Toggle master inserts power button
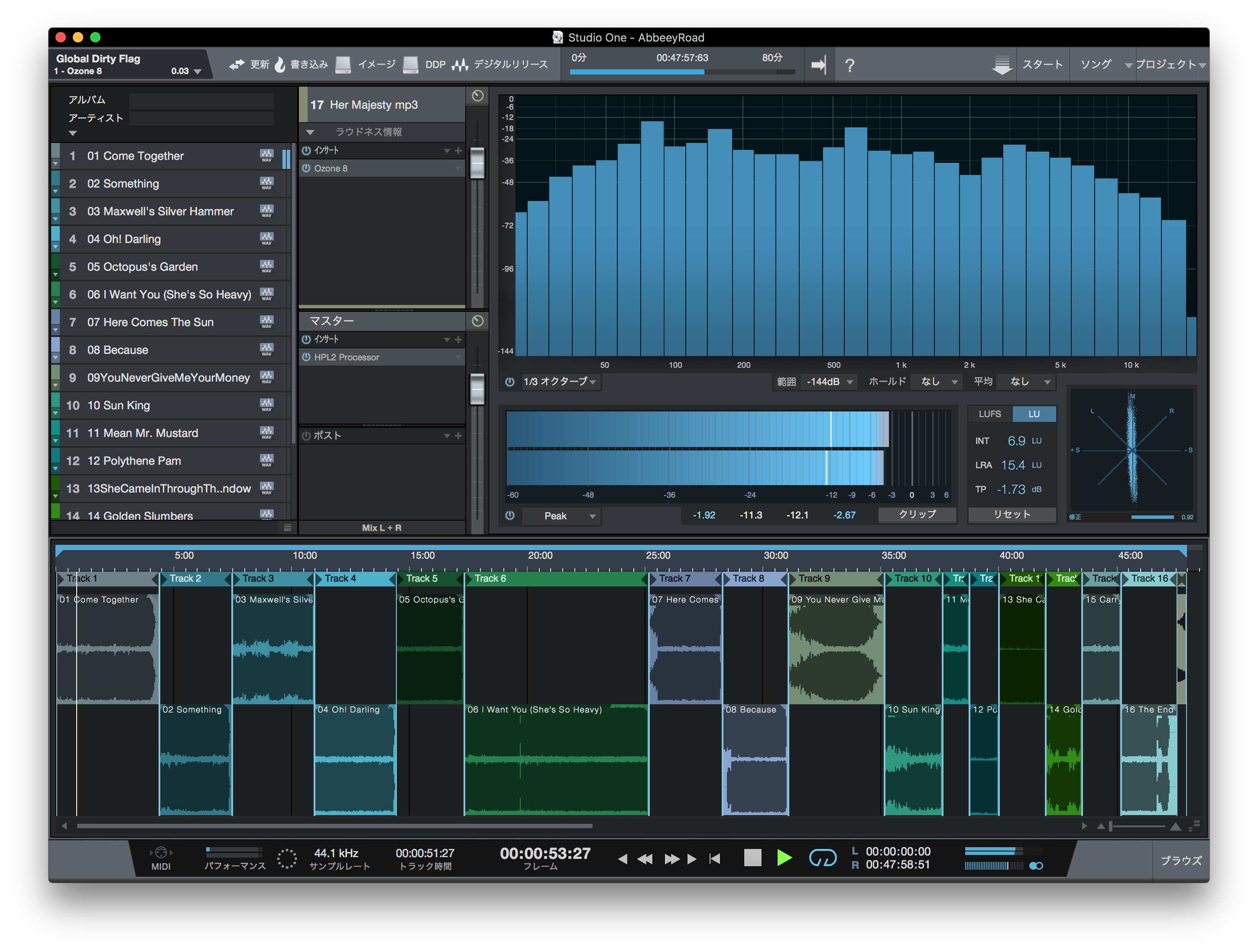 point(306,340)
